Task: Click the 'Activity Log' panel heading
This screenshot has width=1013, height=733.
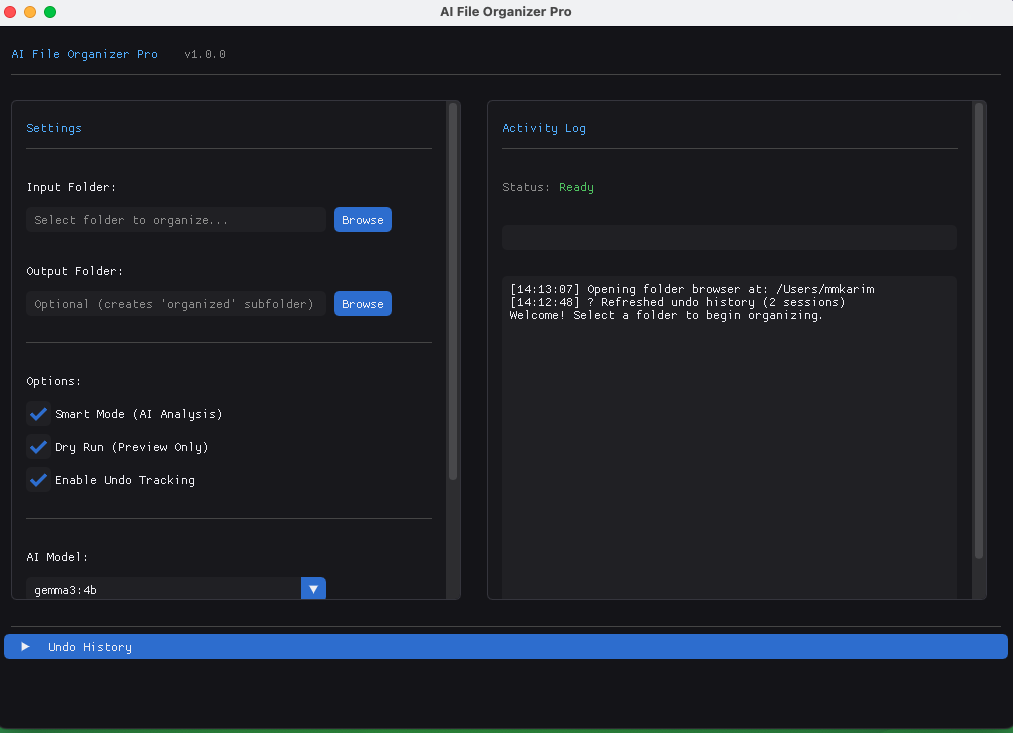Action: (x=544, y=128)
